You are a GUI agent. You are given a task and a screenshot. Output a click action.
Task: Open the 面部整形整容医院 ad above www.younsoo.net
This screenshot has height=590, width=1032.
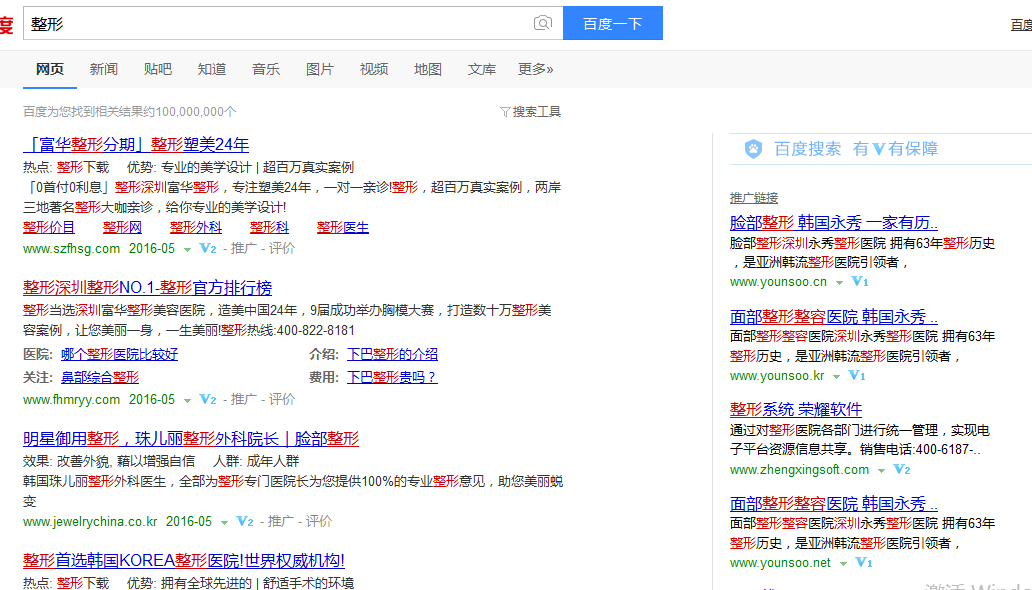click(x=834, y=504)
